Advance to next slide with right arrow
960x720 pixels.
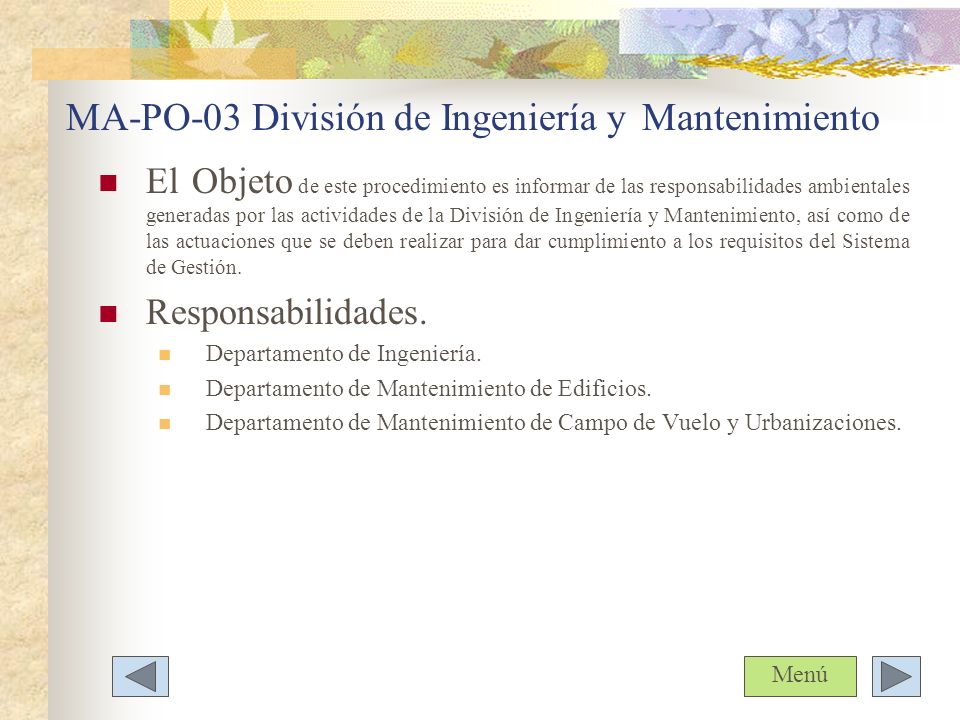[896, 677]
